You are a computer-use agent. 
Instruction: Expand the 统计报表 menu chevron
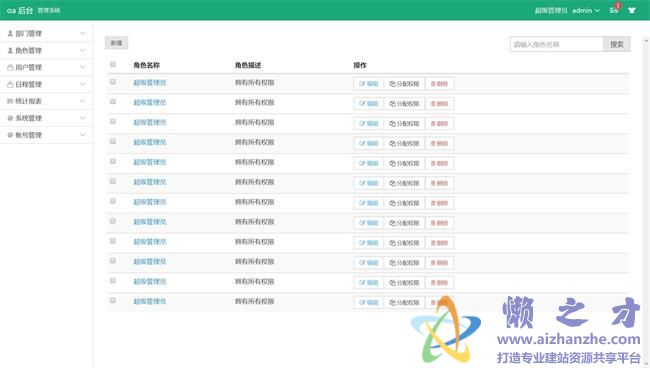[x=82, y=101]
